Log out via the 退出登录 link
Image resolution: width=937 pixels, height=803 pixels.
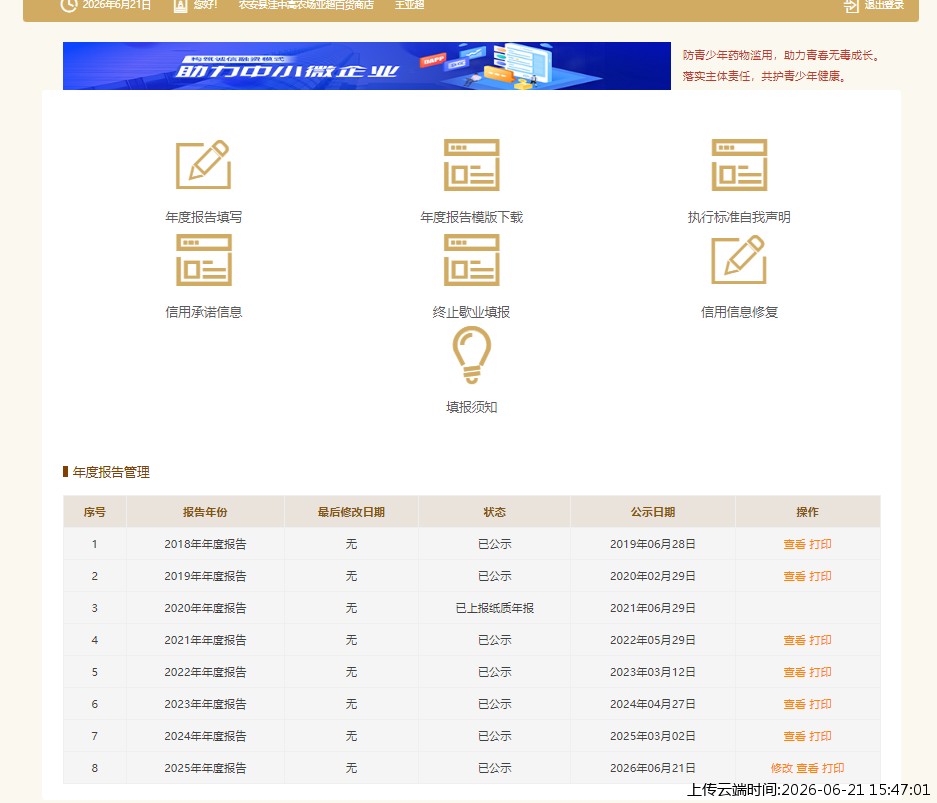click(x=884, y=5)
